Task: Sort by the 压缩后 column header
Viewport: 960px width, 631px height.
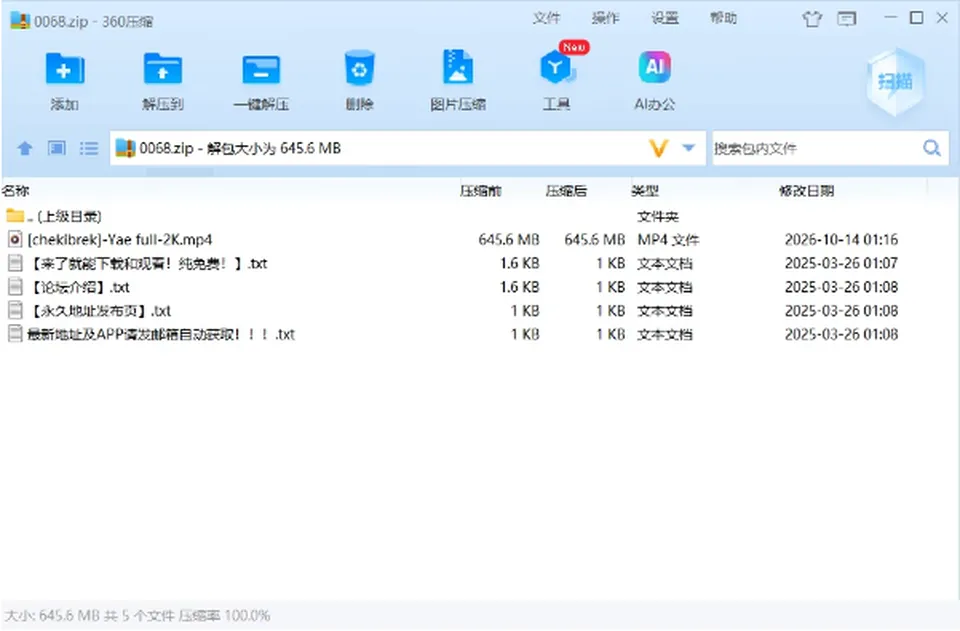Action: tap(566, 191)
